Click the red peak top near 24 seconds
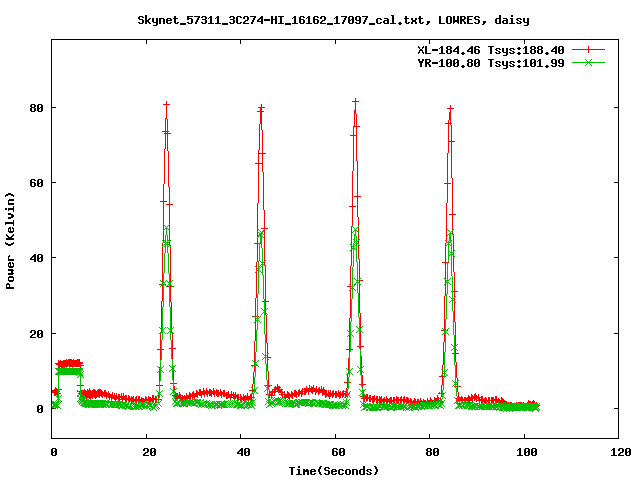Screen dimensions: 640x480 pos(167,105)
